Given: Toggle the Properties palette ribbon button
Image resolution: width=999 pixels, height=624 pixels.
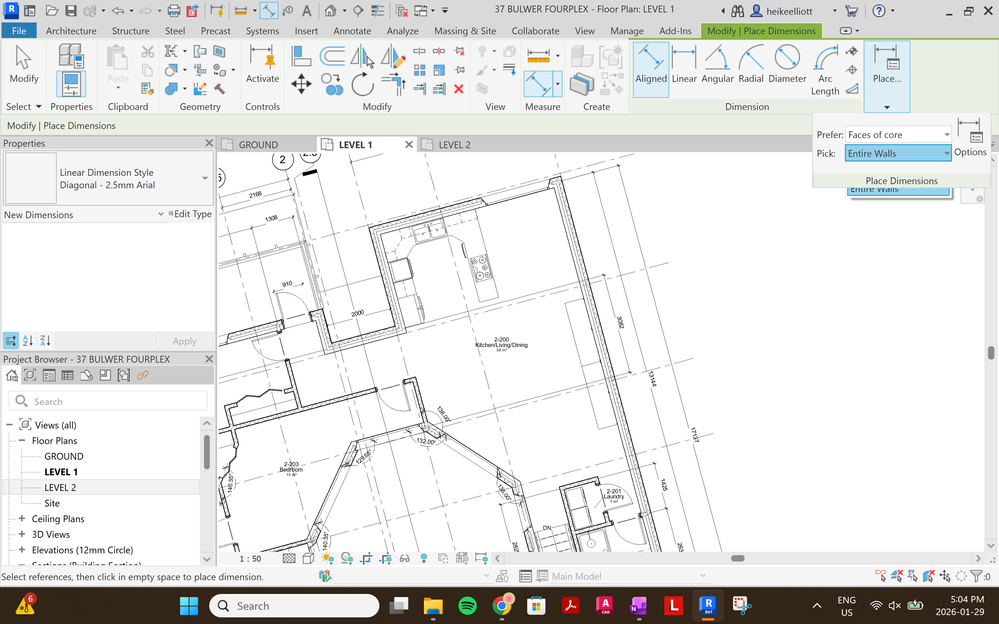Looking at the screenshot, I should tap(71, 84).
